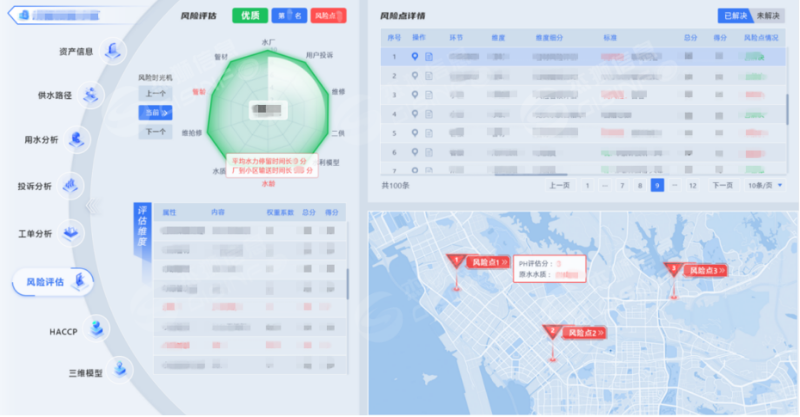Click the 下一页 next page button

[722, 186]
